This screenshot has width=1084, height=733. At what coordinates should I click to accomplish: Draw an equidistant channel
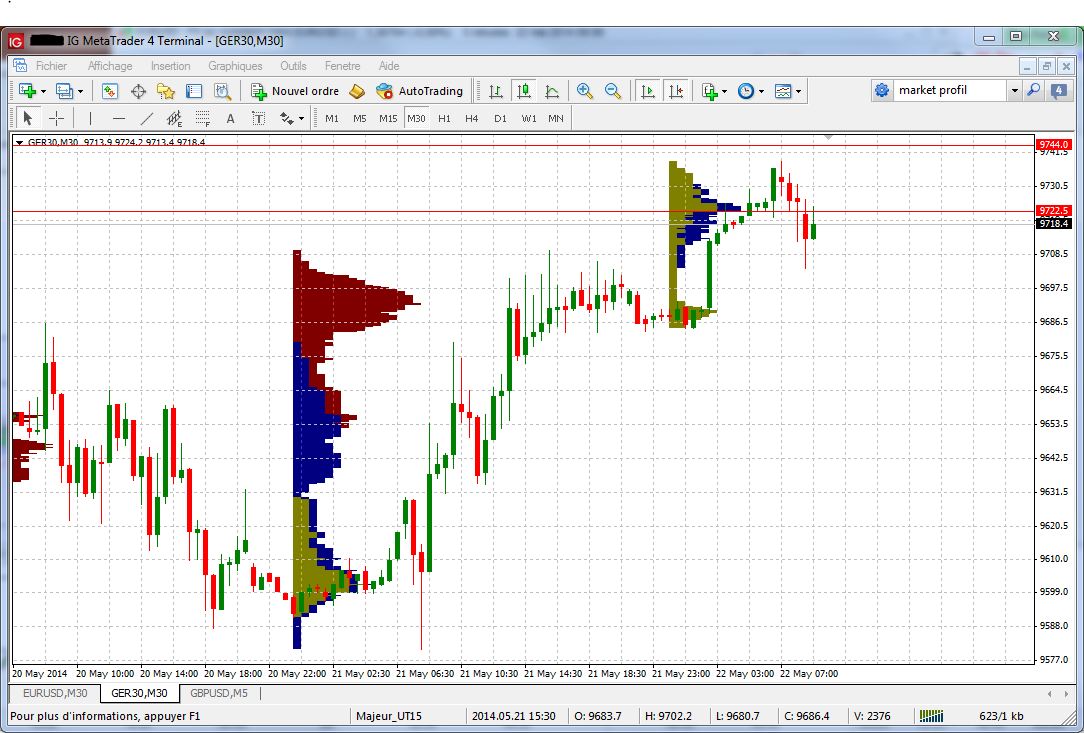(174, 118)
